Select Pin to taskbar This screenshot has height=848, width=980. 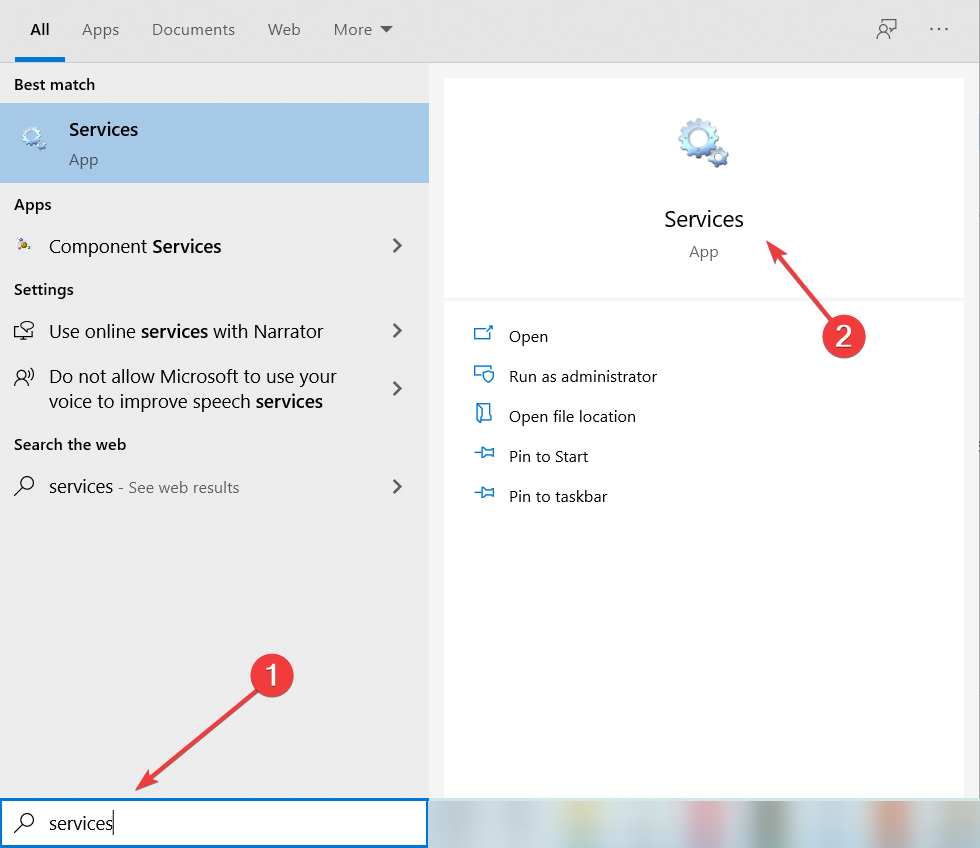click(558, 496)
